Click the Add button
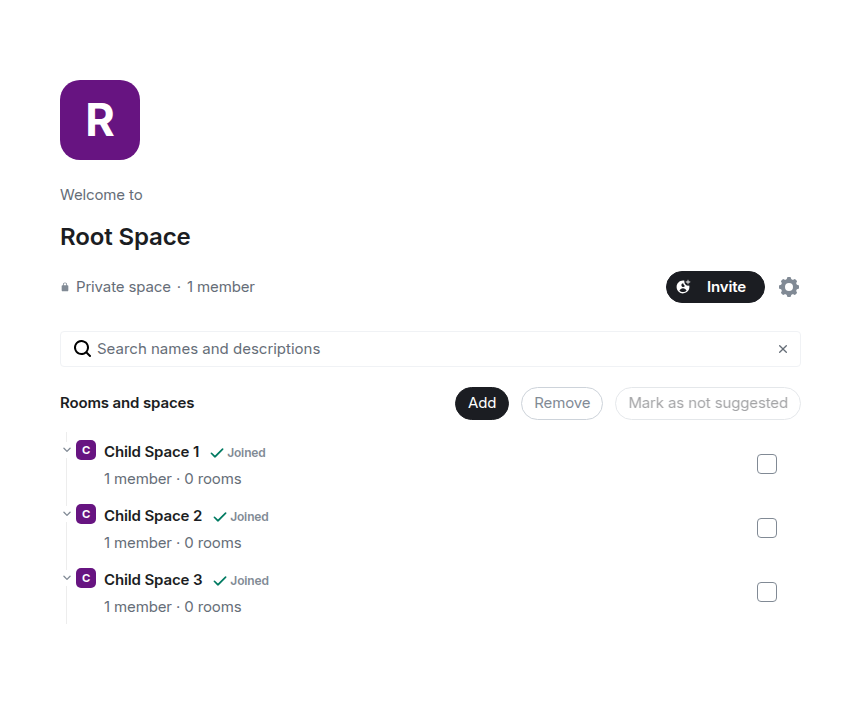This screenshot has height=720, width=861. (x=482, y=403)
